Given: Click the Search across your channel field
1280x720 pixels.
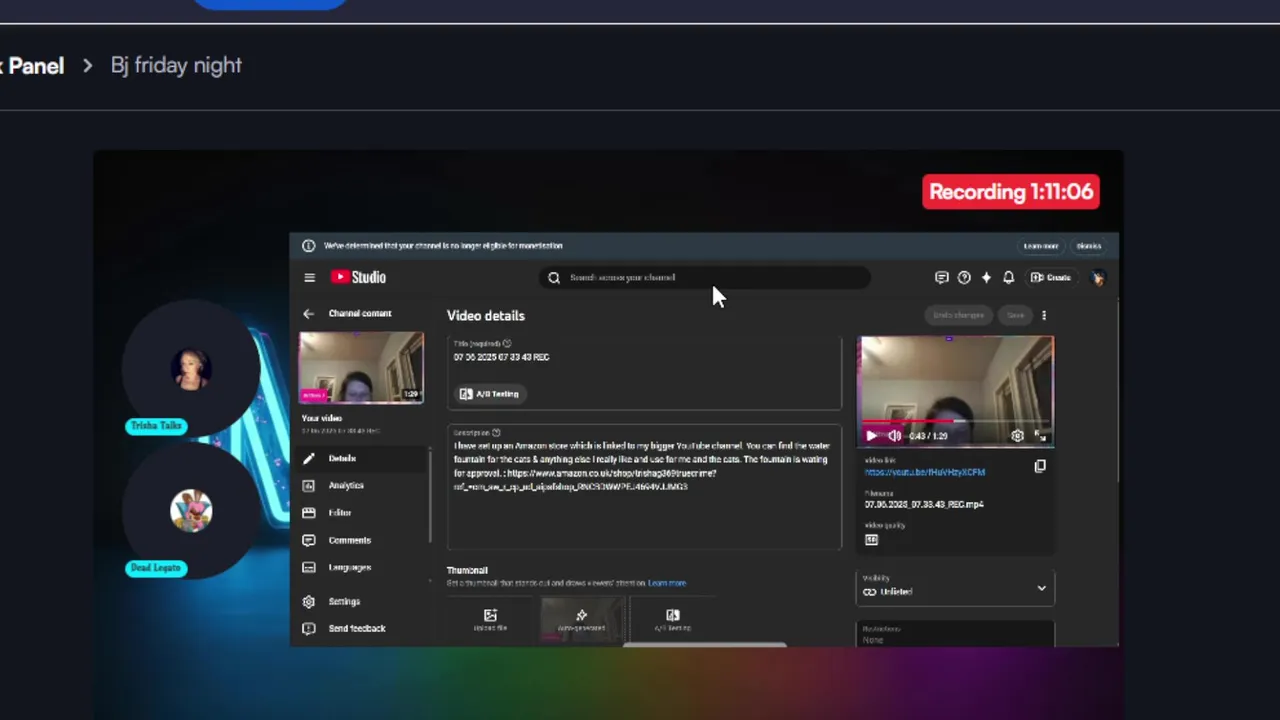Looking at the screenshot, I should point(705,277).
